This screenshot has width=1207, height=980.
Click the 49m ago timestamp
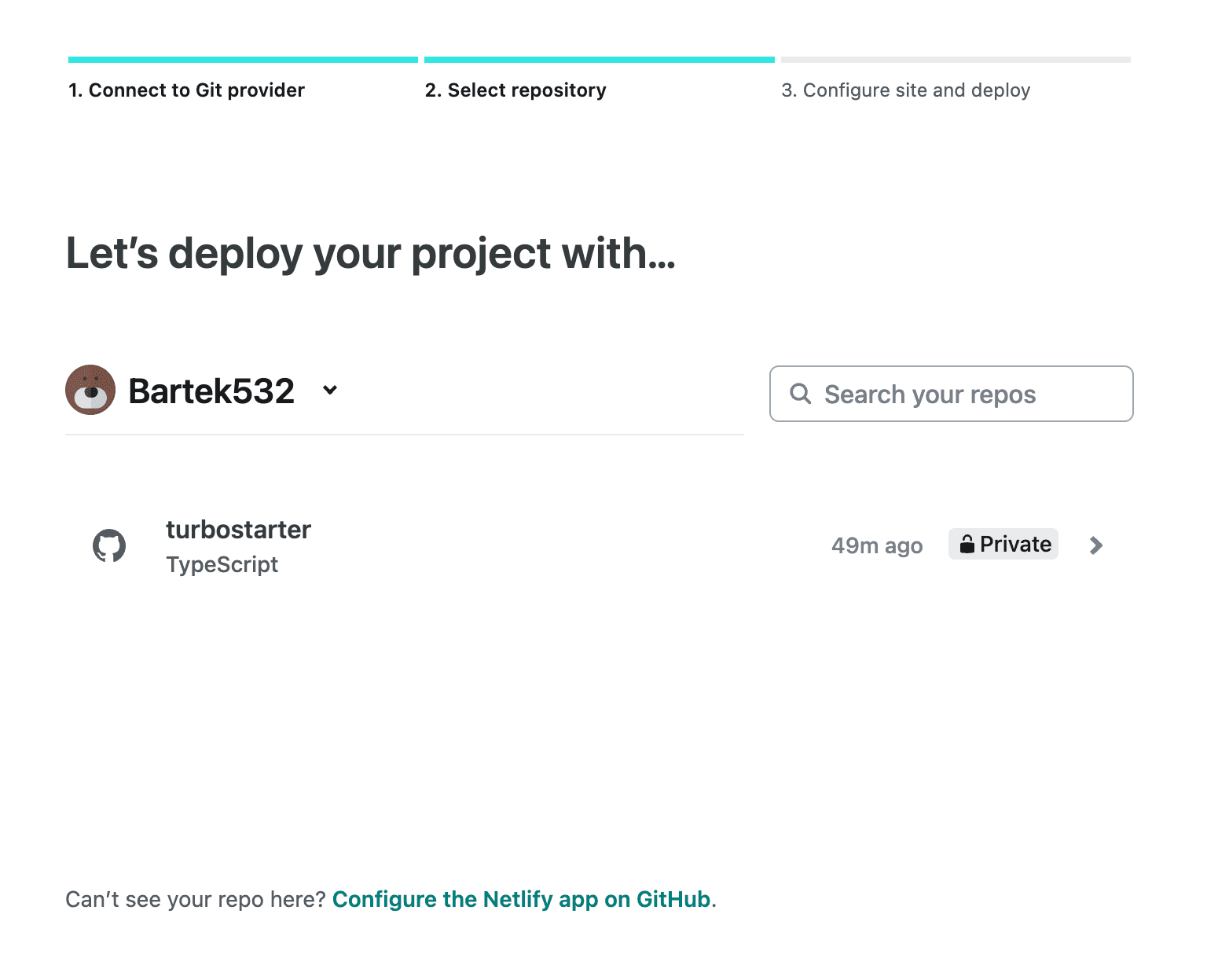coord(877,545)
